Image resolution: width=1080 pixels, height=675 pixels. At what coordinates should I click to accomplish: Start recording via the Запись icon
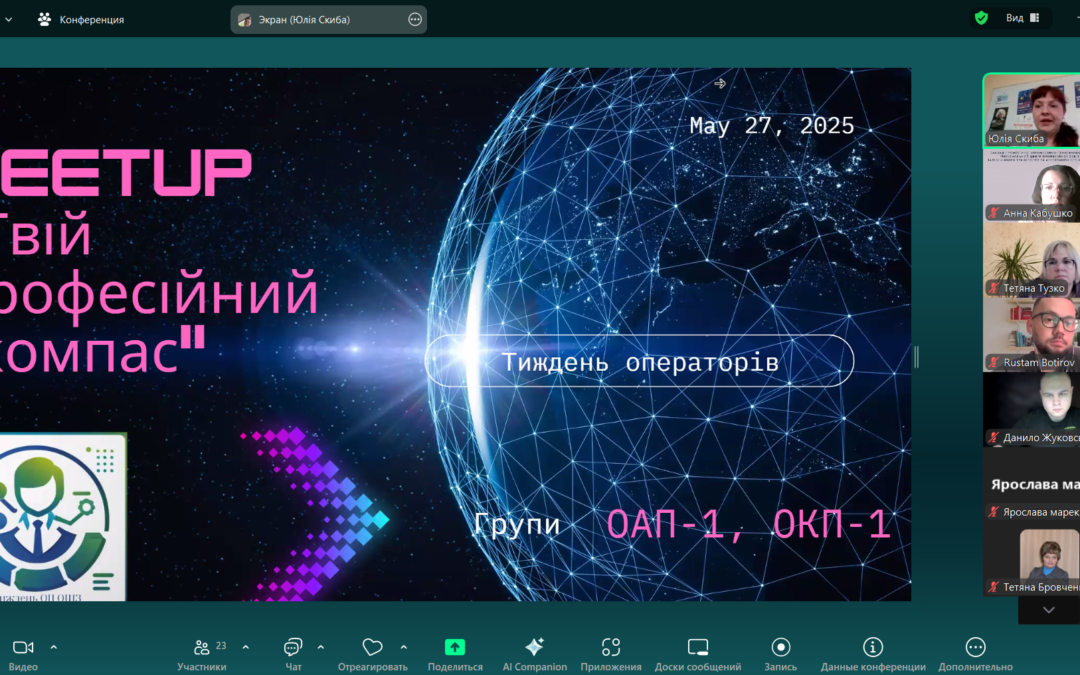pos(780,645)
